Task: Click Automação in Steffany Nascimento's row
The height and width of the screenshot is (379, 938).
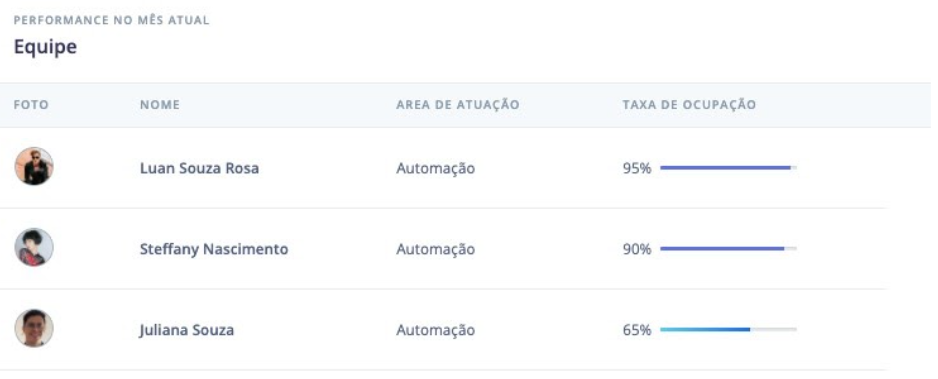Action: coord(436,249)
